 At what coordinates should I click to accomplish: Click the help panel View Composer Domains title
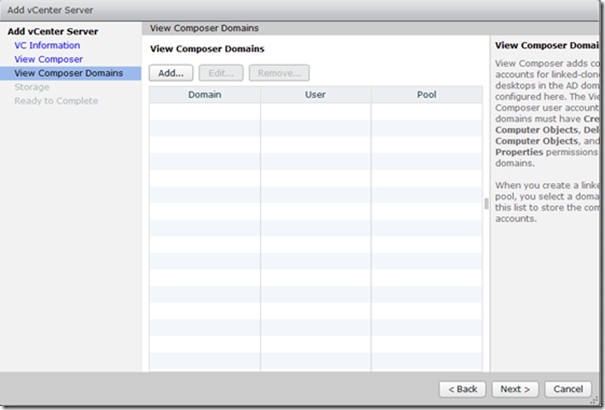coord(547,45)
